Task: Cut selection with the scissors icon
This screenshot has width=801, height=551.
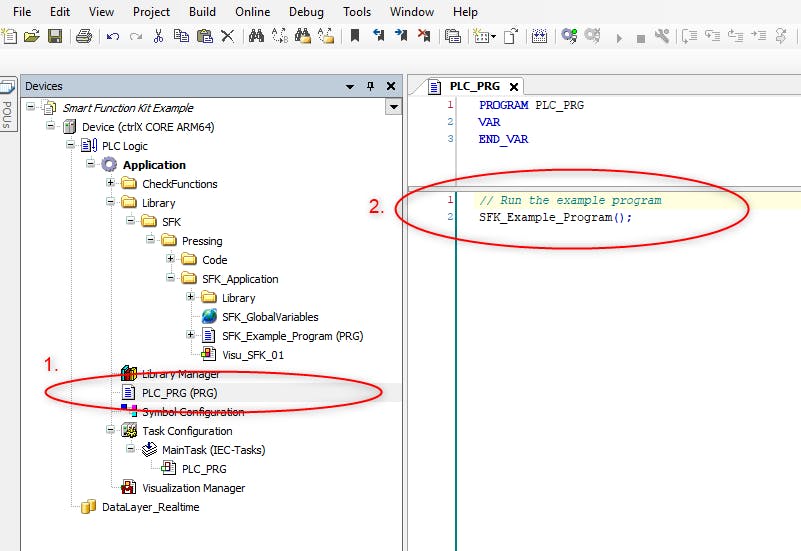Action: tap(158, 36)
